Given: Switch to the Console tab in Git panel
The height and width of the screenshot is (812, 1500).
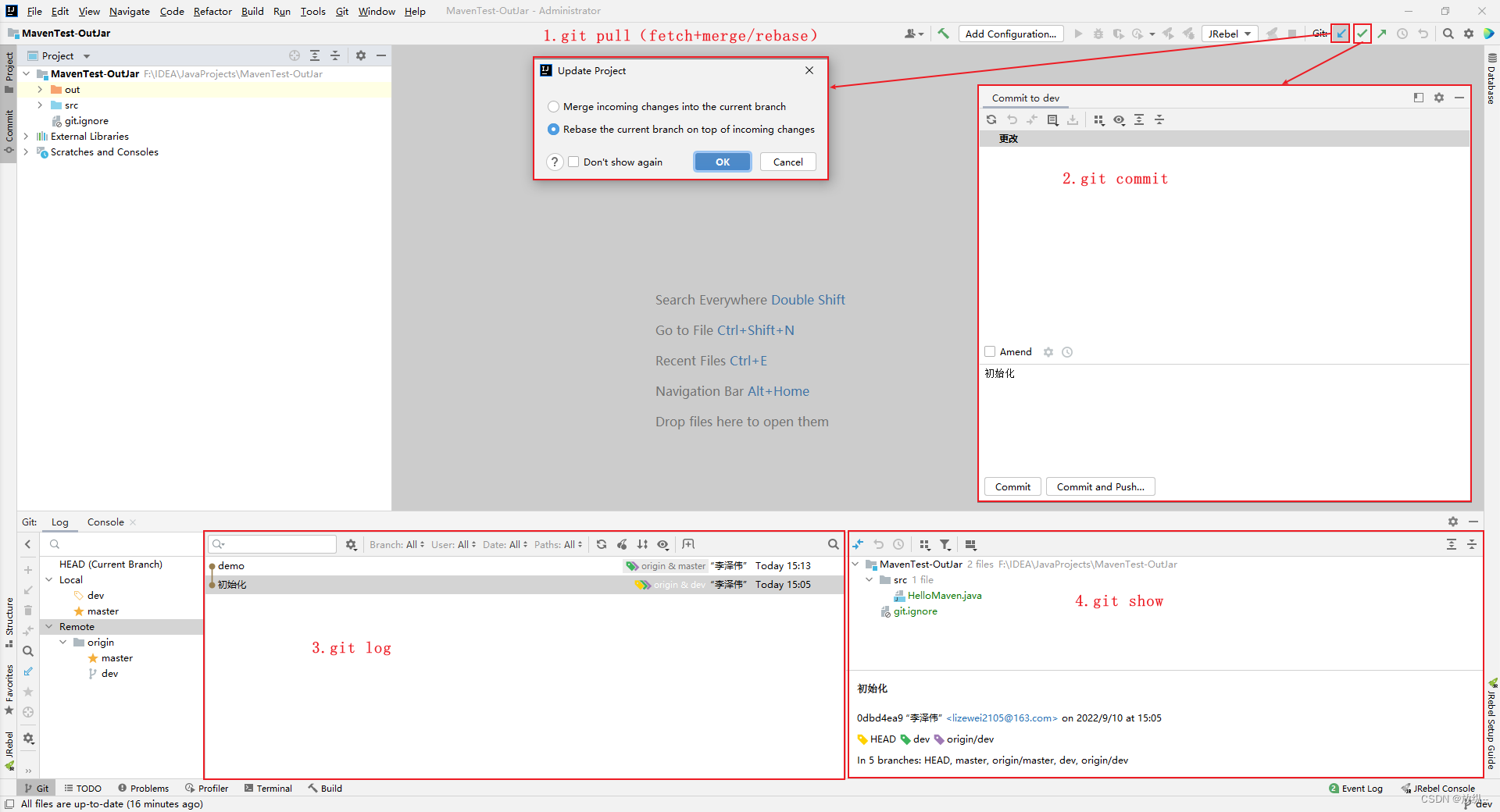Looking at the screenshot, I should click(105, 522).
